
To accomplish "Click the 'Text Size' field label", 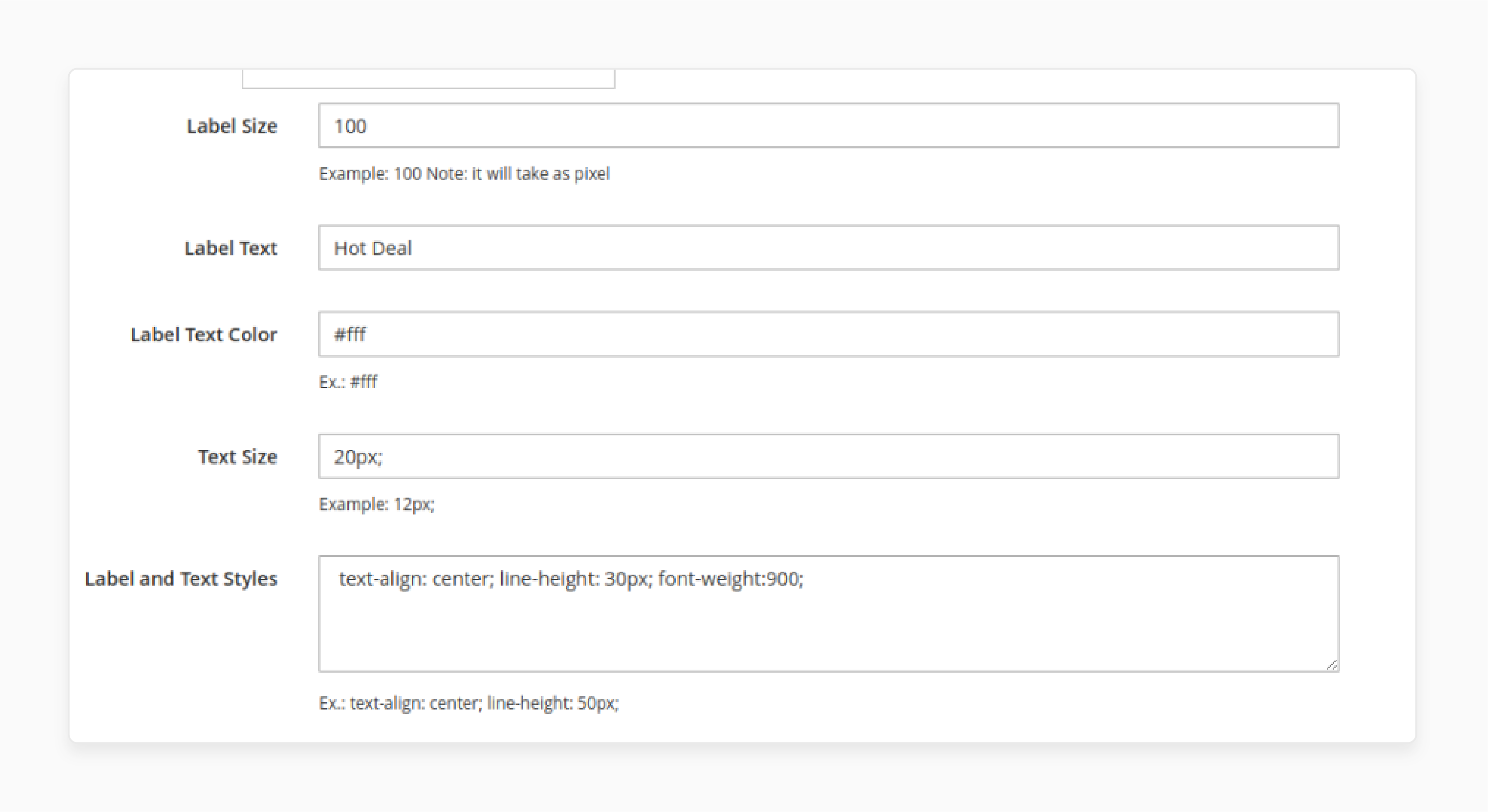I will click(x=237, y=457).
